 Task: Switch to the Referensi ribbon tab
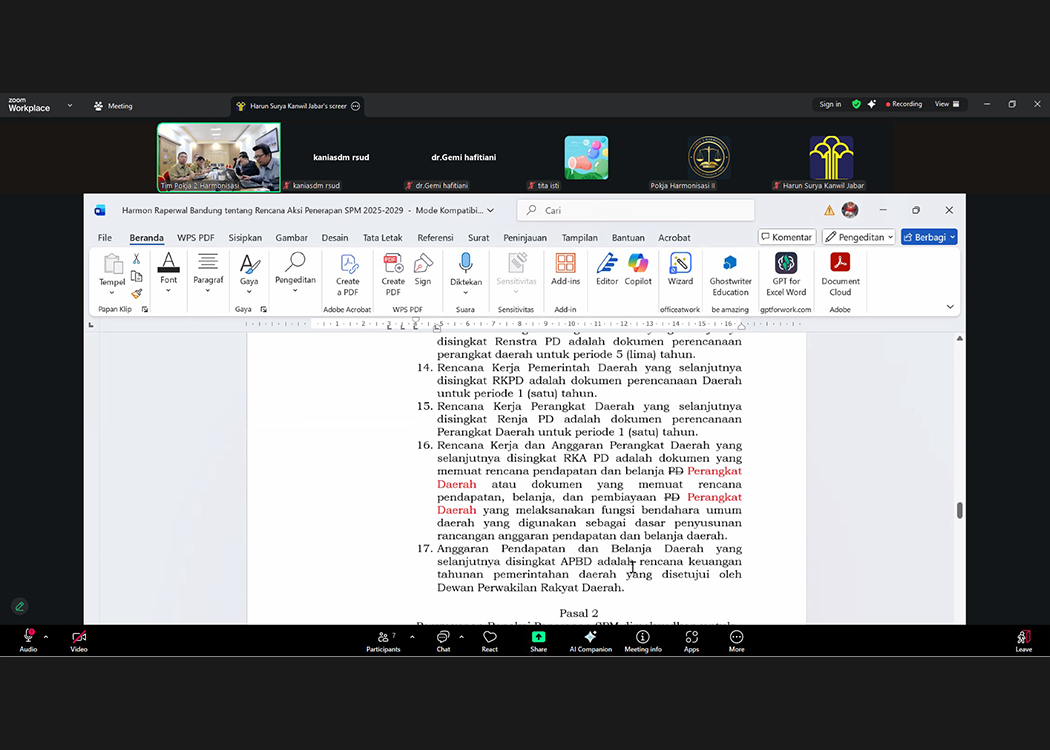pos(435,238)
